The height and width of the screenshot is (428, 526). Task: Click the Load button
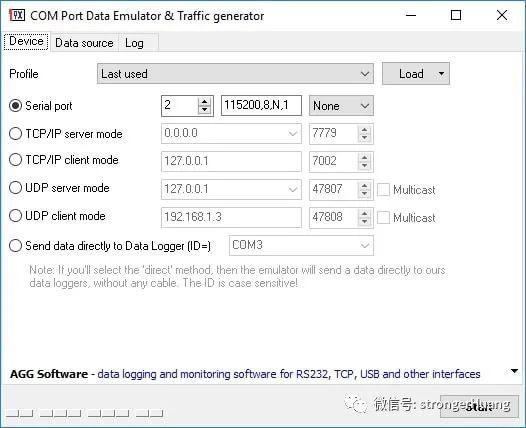[x=411, y=73]
